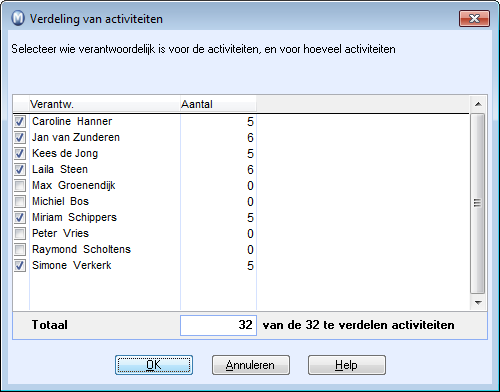Click the Annuleren button

tap(251, 365)
